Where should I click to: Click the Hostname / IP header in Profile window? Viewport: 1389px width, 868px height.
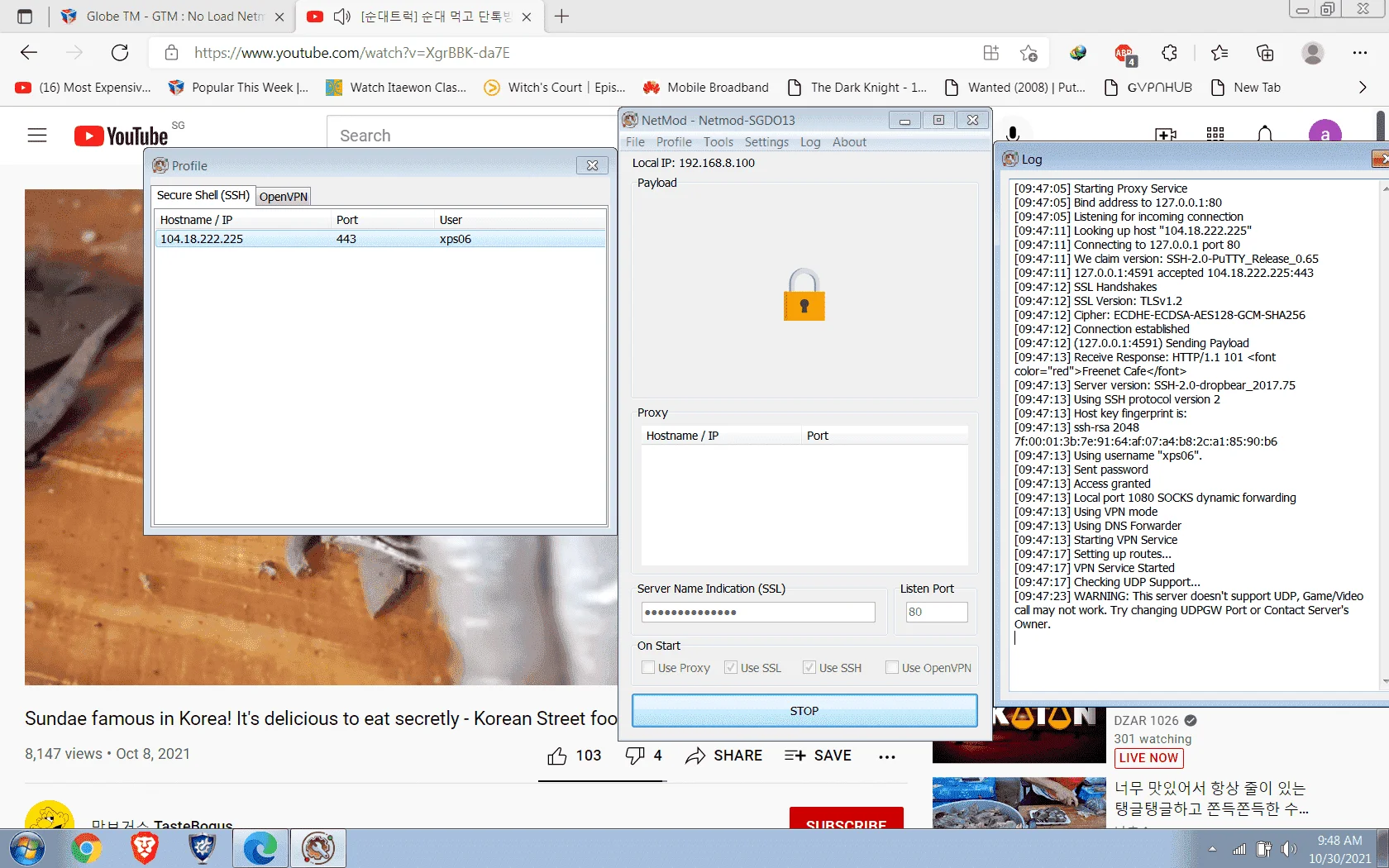tap(242, 220)
